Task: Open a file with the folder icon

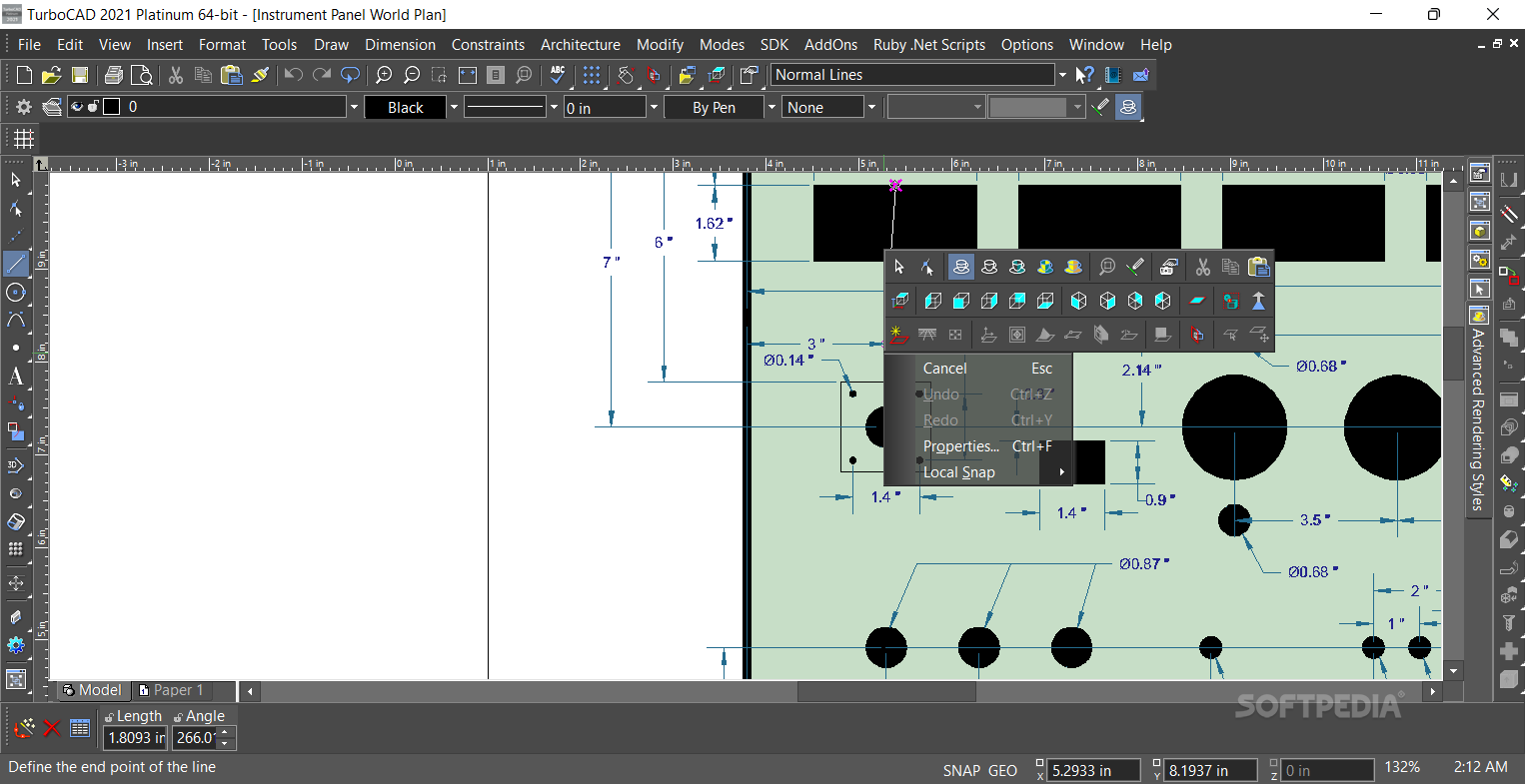Action: [x=51, y=75]
